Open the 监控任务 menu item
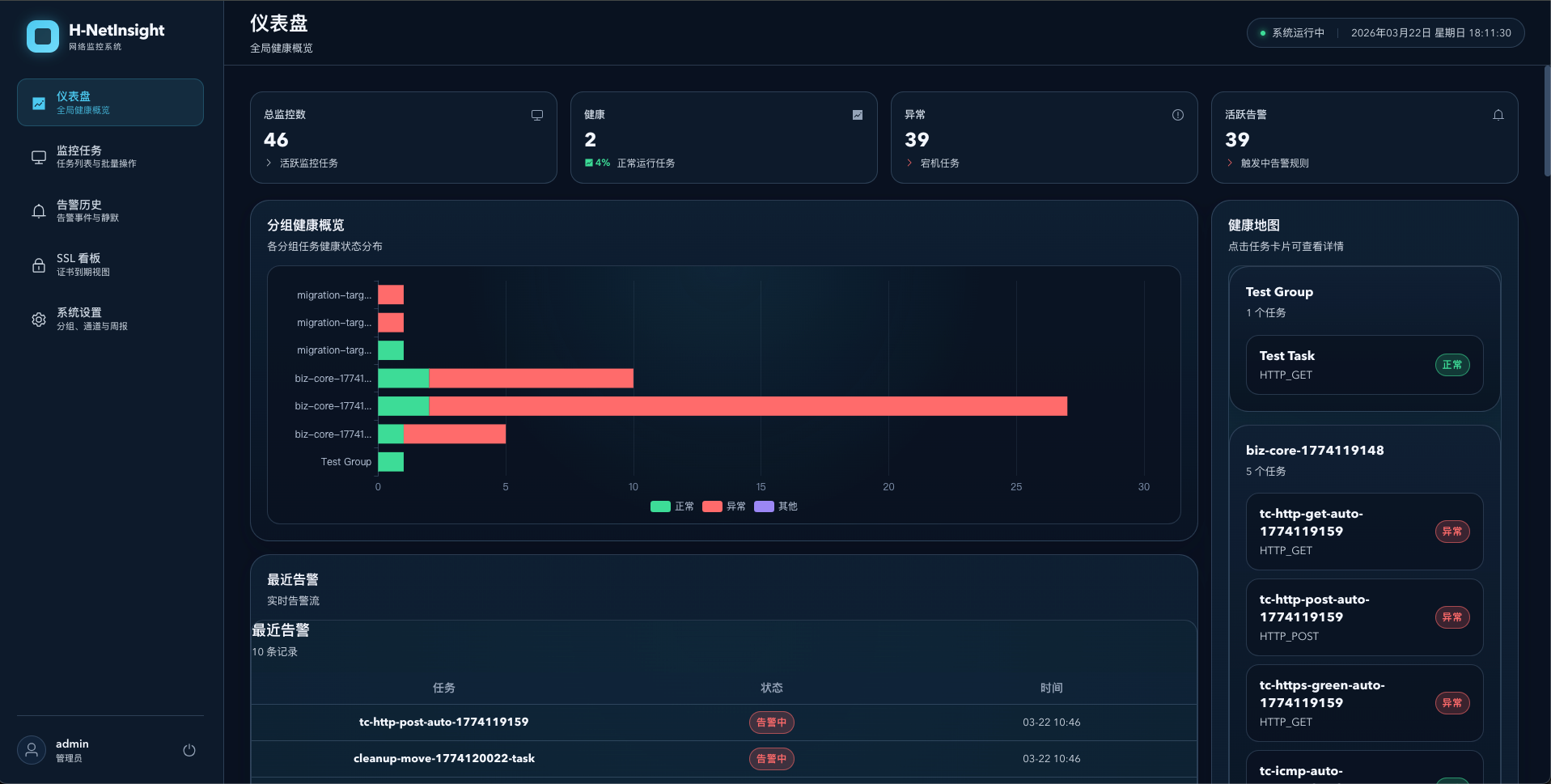 (110, 156)
